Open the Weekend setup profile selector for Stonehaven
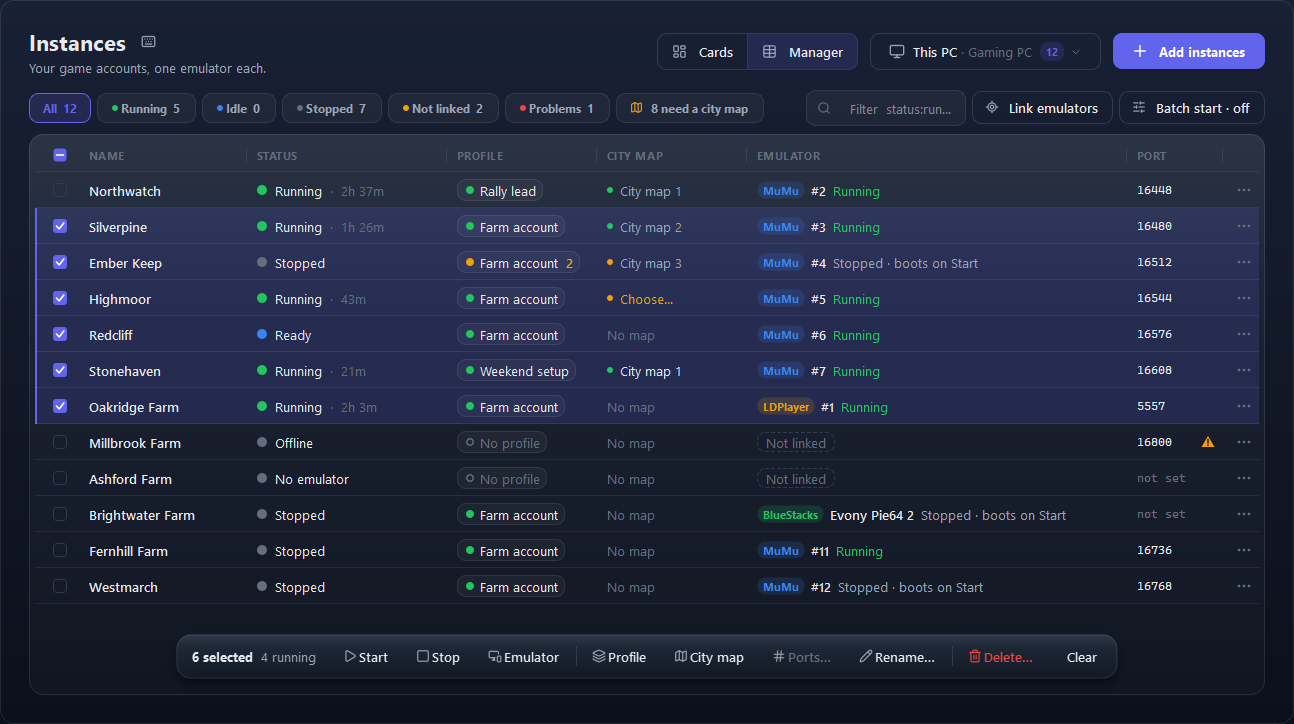The height and width of the screenshot is (724, 1294). 516,371
